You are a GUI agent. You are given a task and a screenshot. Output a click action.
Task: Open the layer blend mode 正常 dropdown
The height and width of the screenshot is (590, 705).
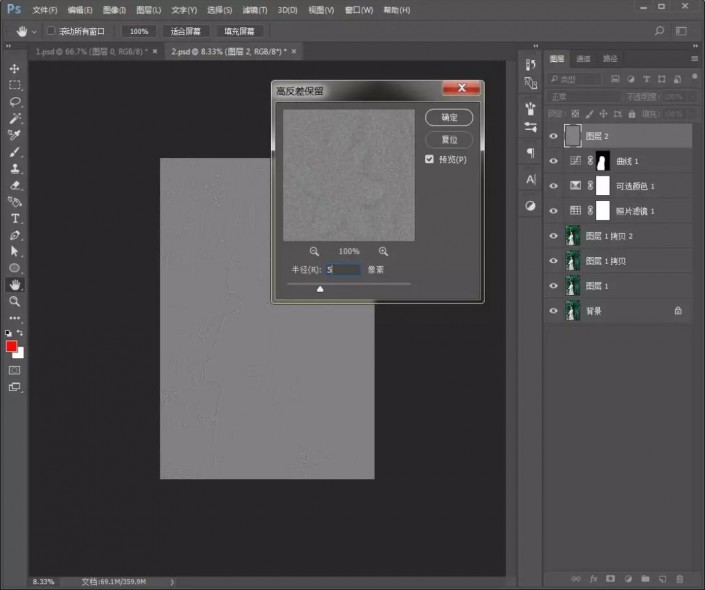(584, 97)
